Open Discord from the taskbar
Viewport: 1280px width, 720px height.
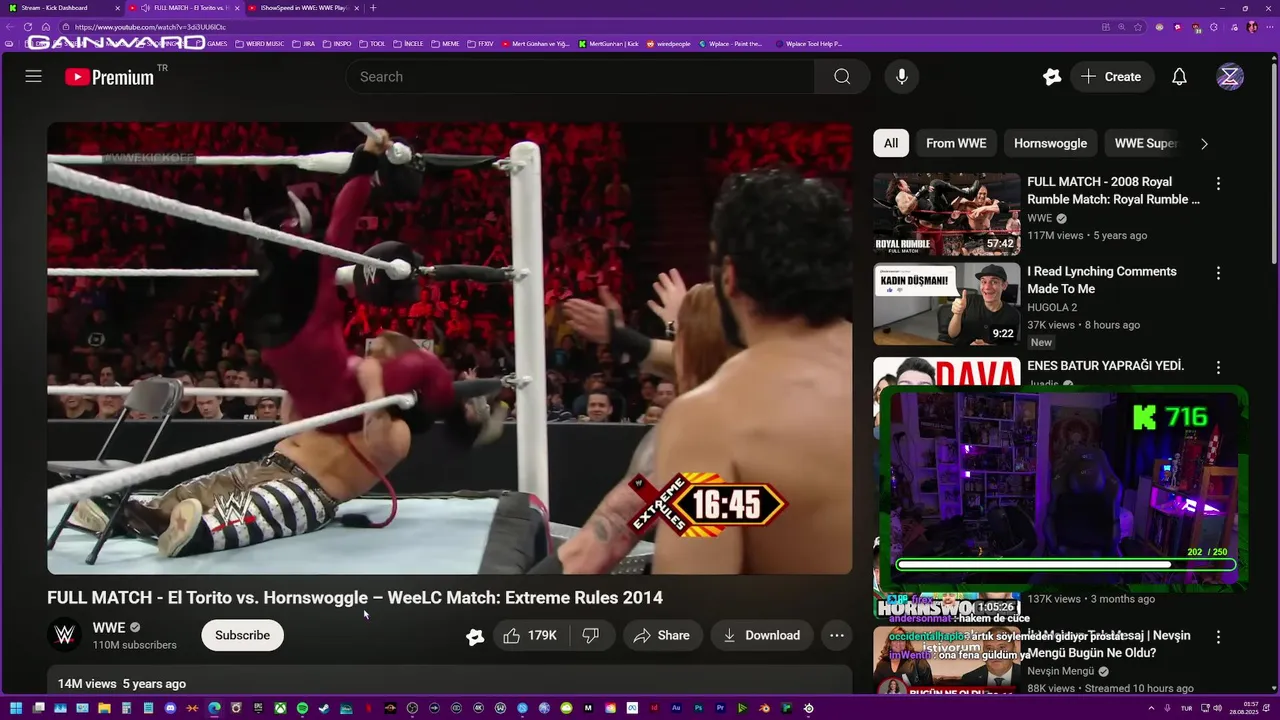click(171, 708)
